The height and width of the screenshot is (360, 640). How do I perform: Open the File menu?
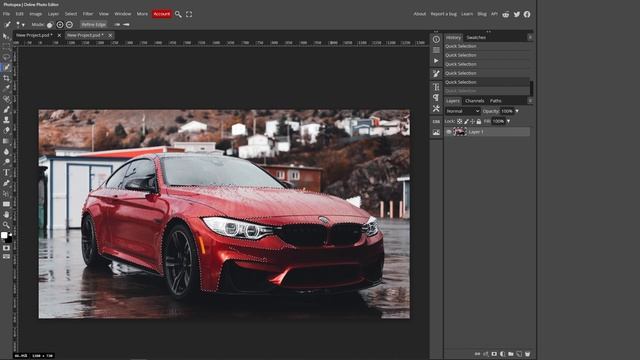coord(7,14)
